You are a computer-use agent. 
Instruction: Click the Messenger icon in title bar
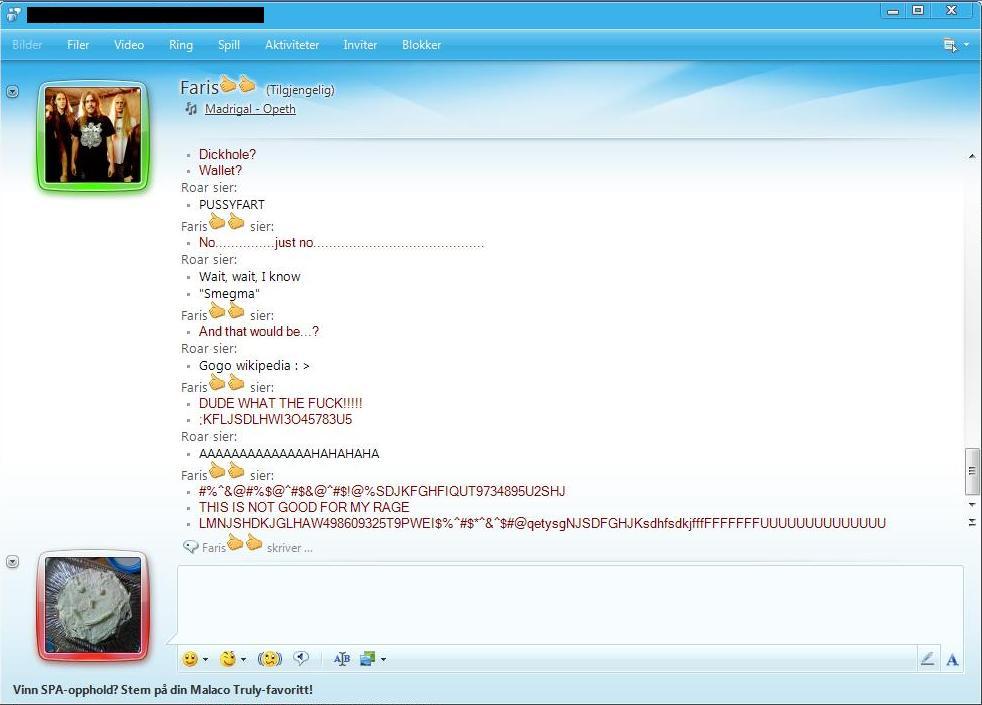coord(13,14)
